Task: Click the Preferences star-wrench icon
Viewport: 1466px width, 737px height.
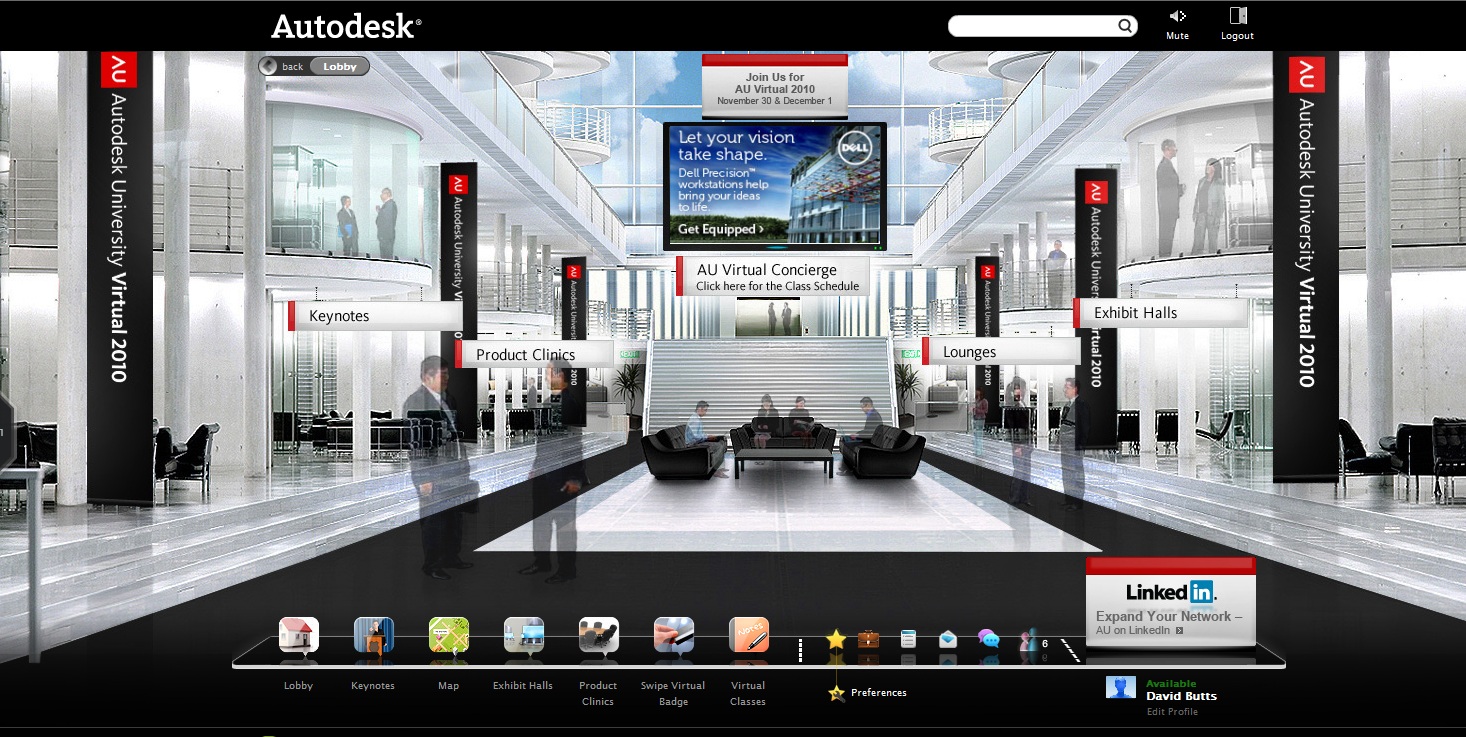Action: [x=836, y=693]
